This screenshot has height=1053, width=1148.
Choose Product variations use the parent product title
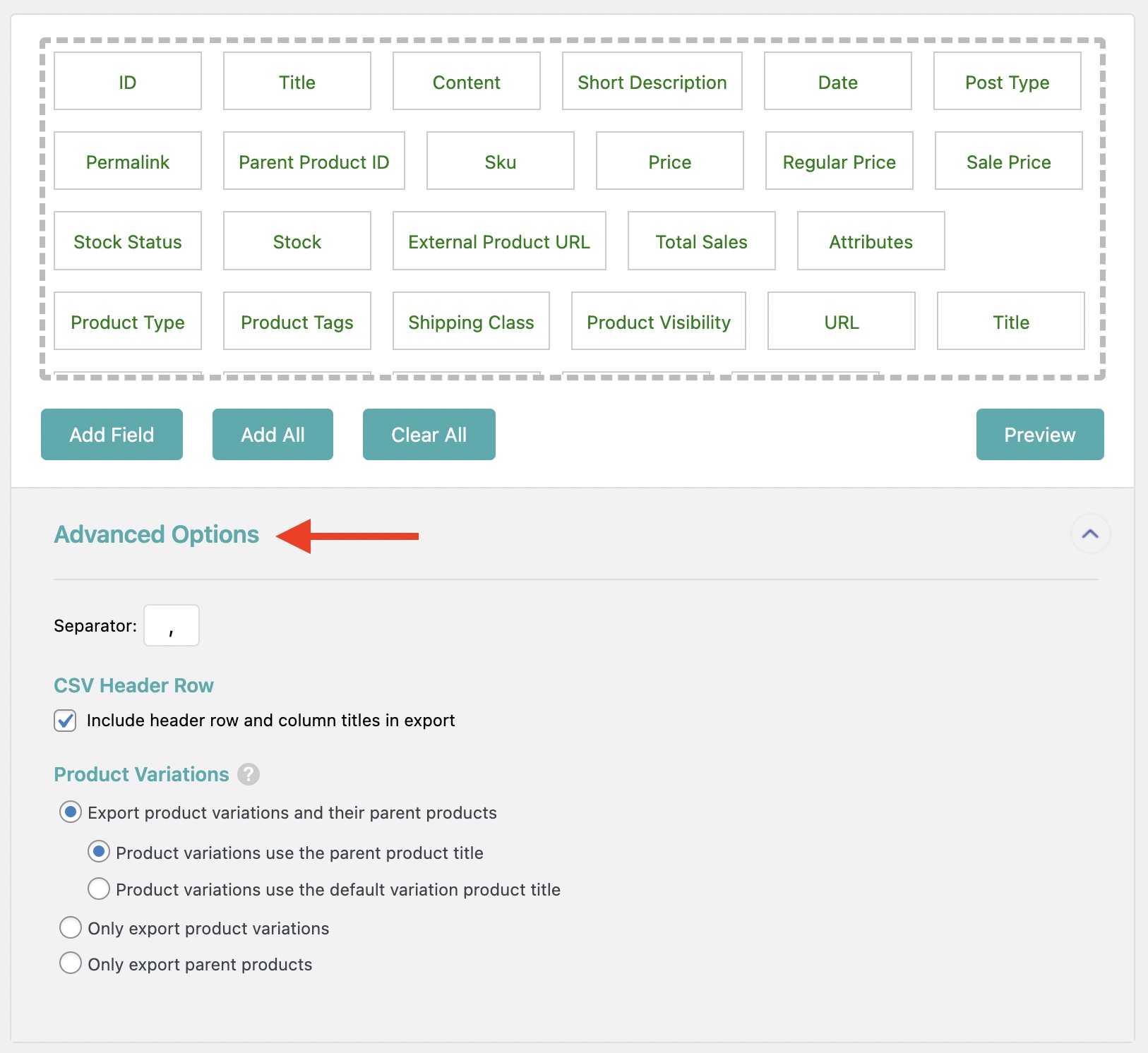click(99, 852)
